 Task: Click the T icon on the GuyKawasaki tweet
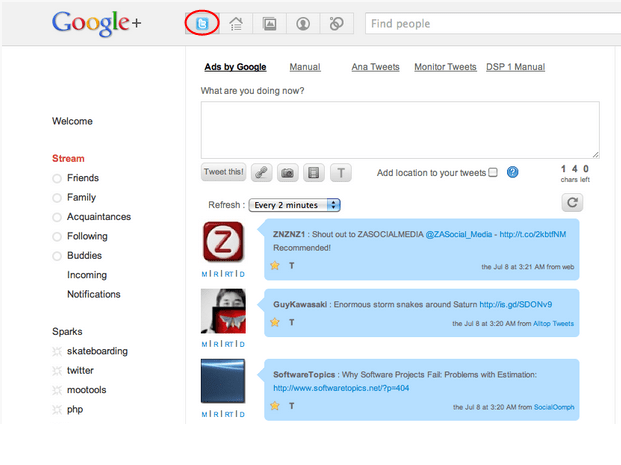click(291, 322)
